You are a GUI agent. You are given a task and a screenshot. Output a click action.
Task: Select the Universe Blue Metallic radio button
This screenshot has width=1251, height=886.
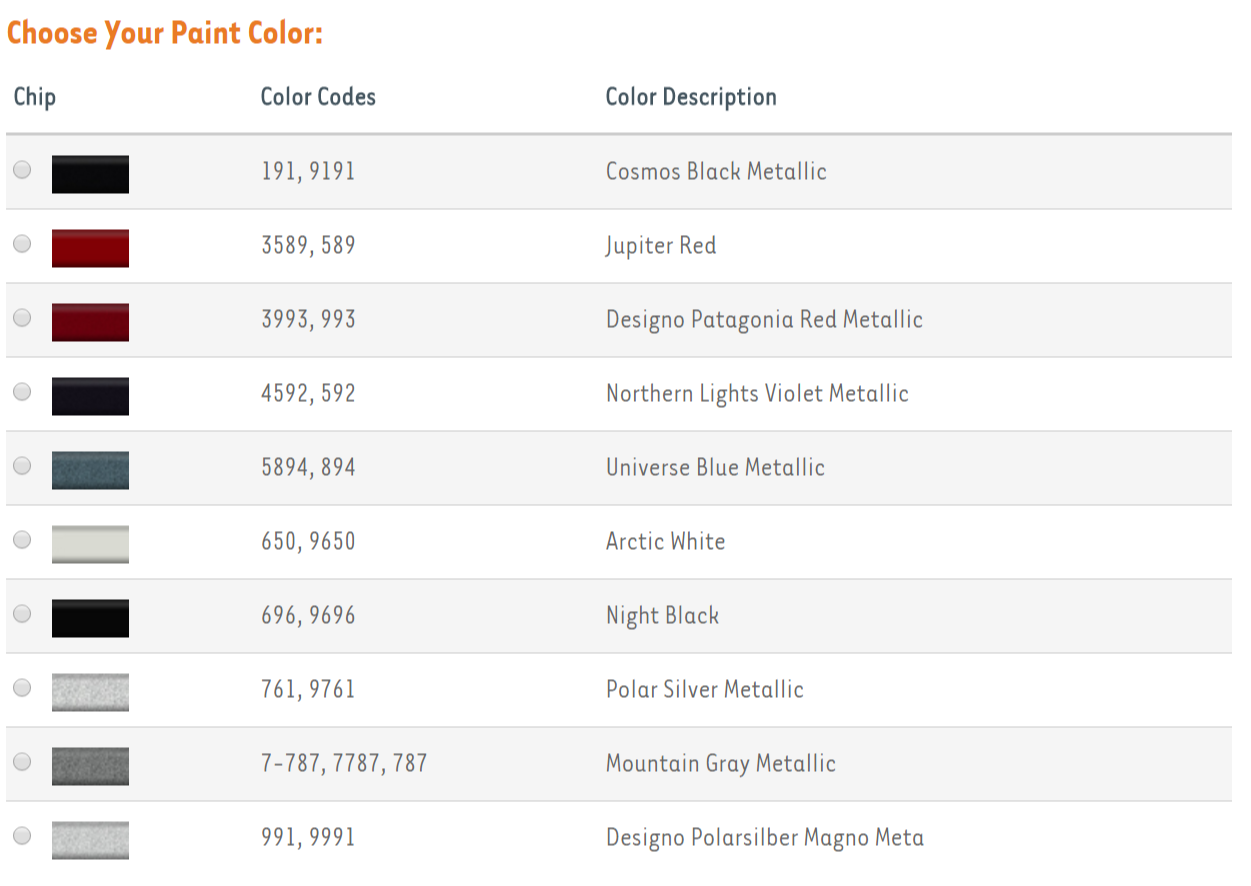pos(22,466)
